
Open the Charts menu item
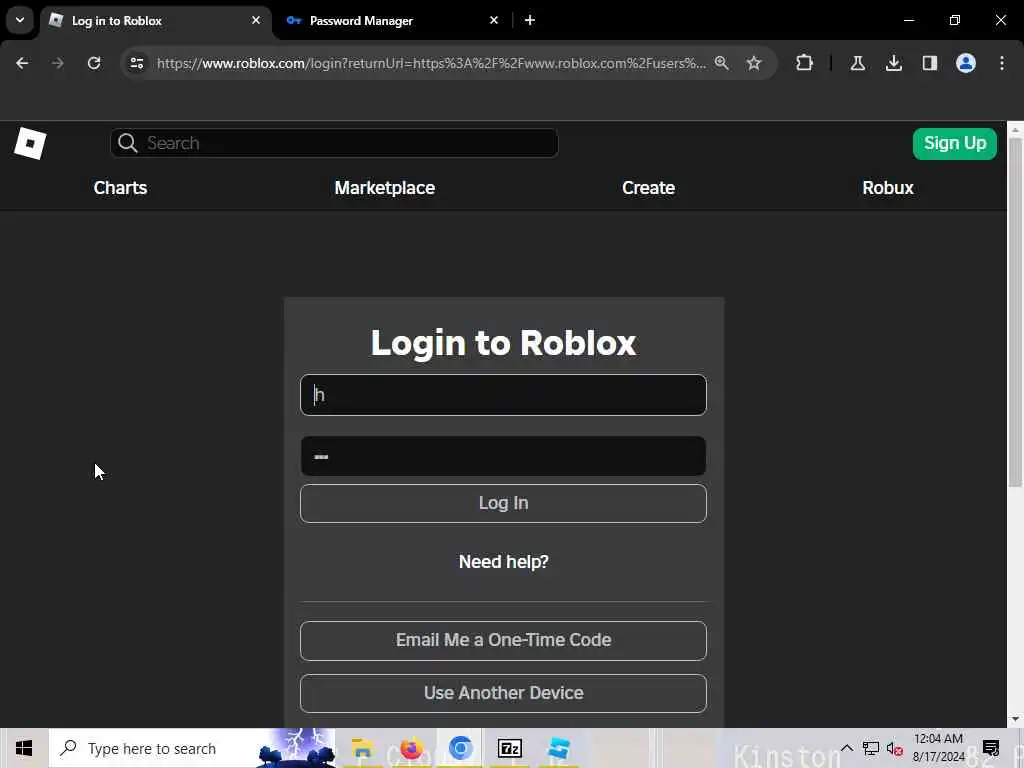120,188
